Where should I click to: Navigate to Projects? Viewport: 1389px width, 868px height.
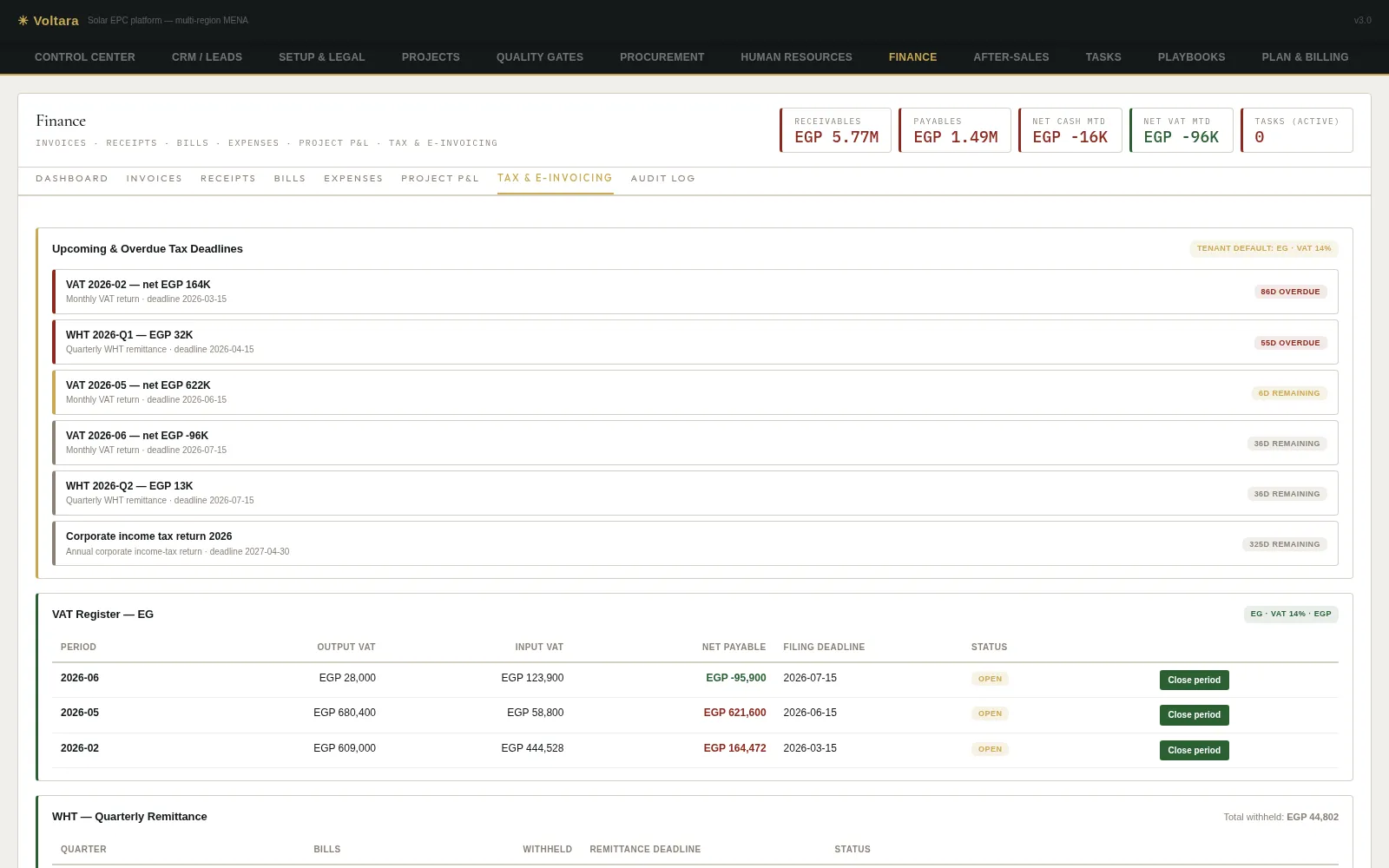tap(431, 57)
